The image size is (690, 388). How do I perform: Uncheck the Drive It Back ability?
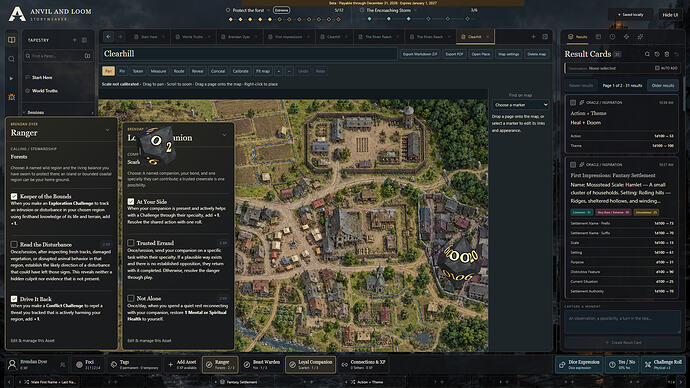[x=14, y=299]
